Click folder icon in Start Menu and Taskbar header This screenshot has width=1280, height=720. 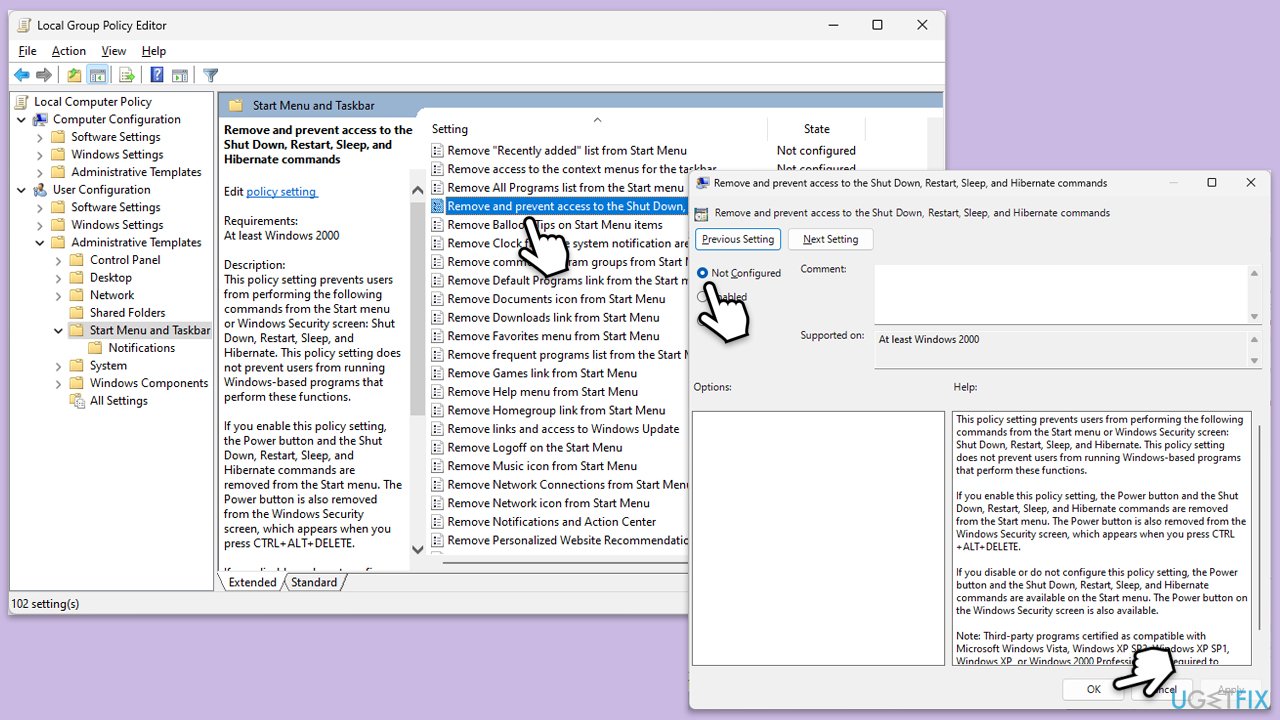coord(236,105)
